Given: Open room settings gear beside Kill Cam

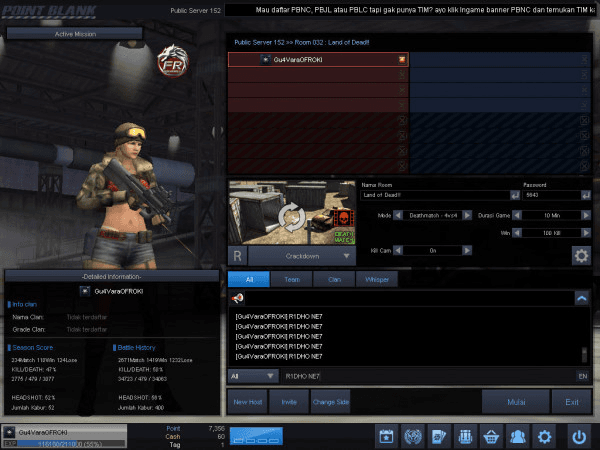Looking at the screenshot, I should pos(581,256).
